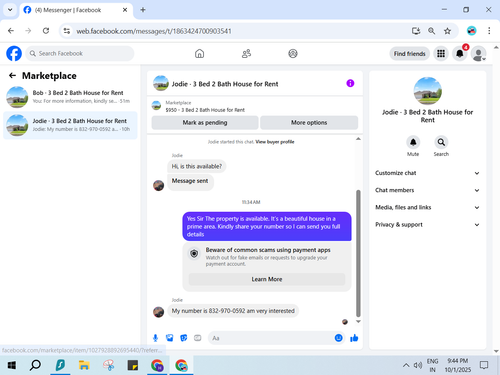
Task: Open a new browser tab
Action: click(143, 10)
